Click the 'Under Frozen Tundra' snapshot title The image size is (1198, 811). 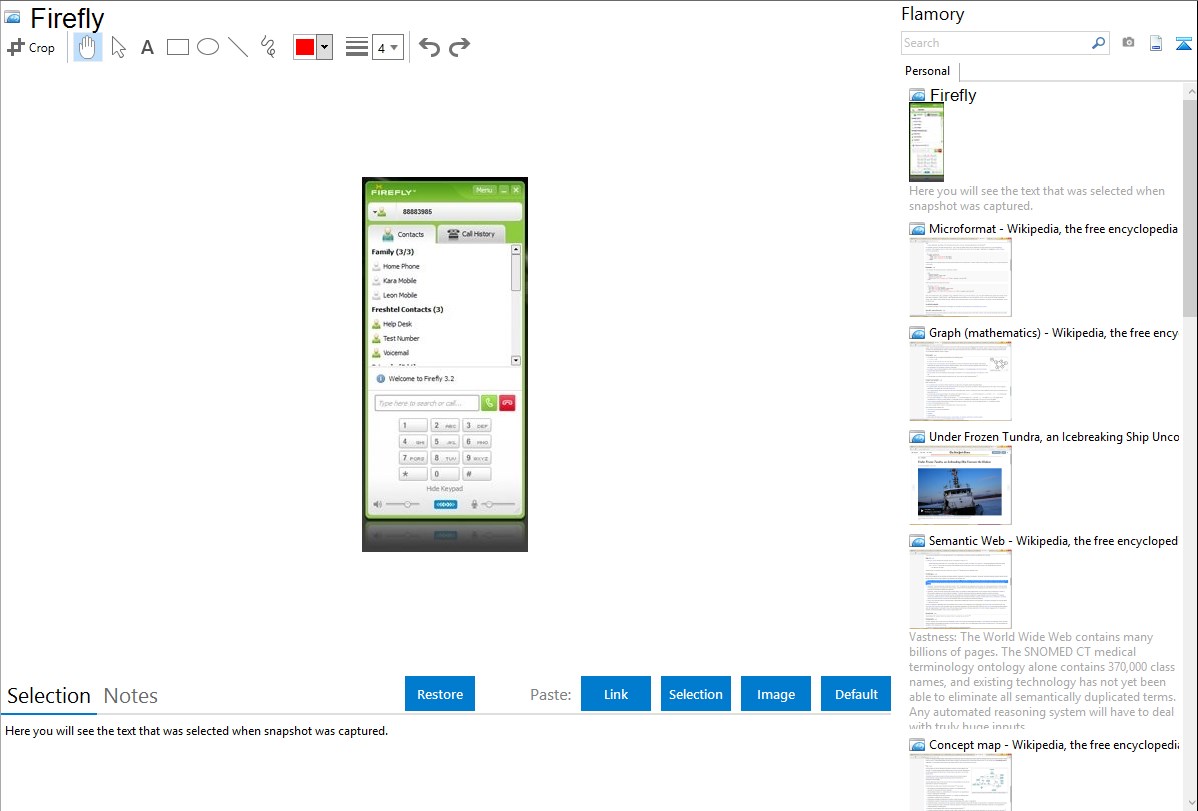(x=1054, y=436)
